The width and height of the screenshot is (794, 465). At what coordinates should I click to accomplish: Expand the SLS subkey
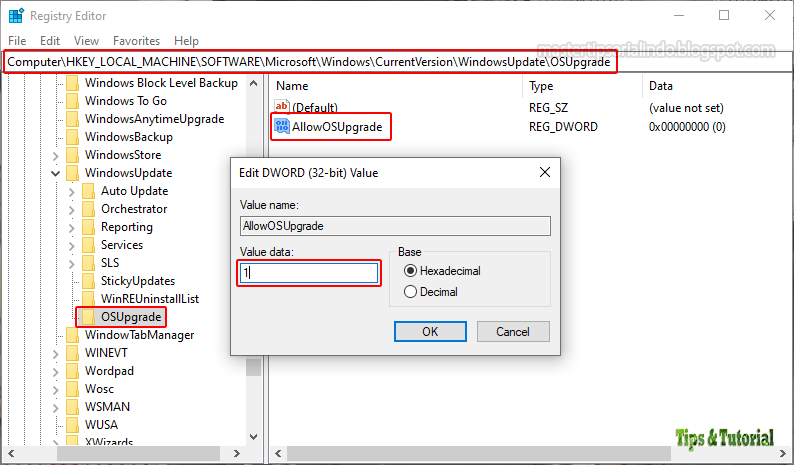click(72, 263)
